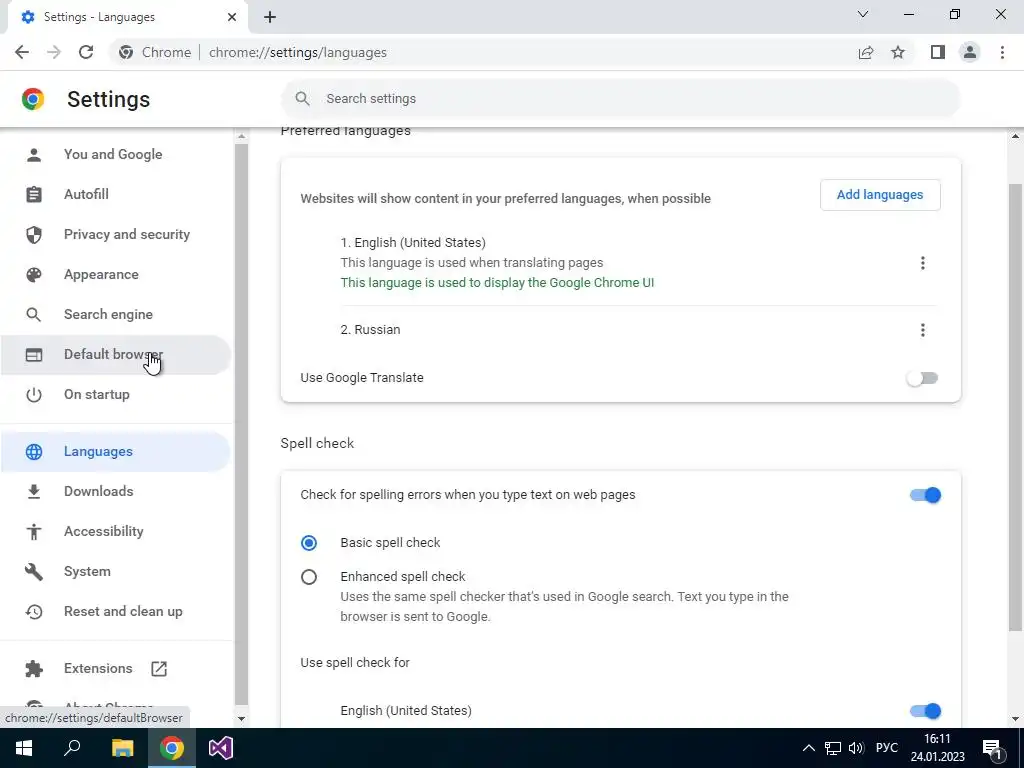Open the notification center icon
This screenshot has width=1024, height=768.
pyautogui.click(x=993, y=748)
